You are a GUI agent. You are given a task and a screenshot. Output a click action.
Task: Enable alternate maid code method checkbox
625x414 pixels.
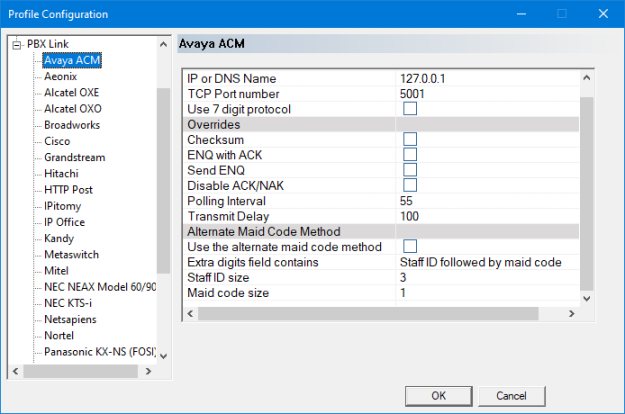tap(410, 247)
